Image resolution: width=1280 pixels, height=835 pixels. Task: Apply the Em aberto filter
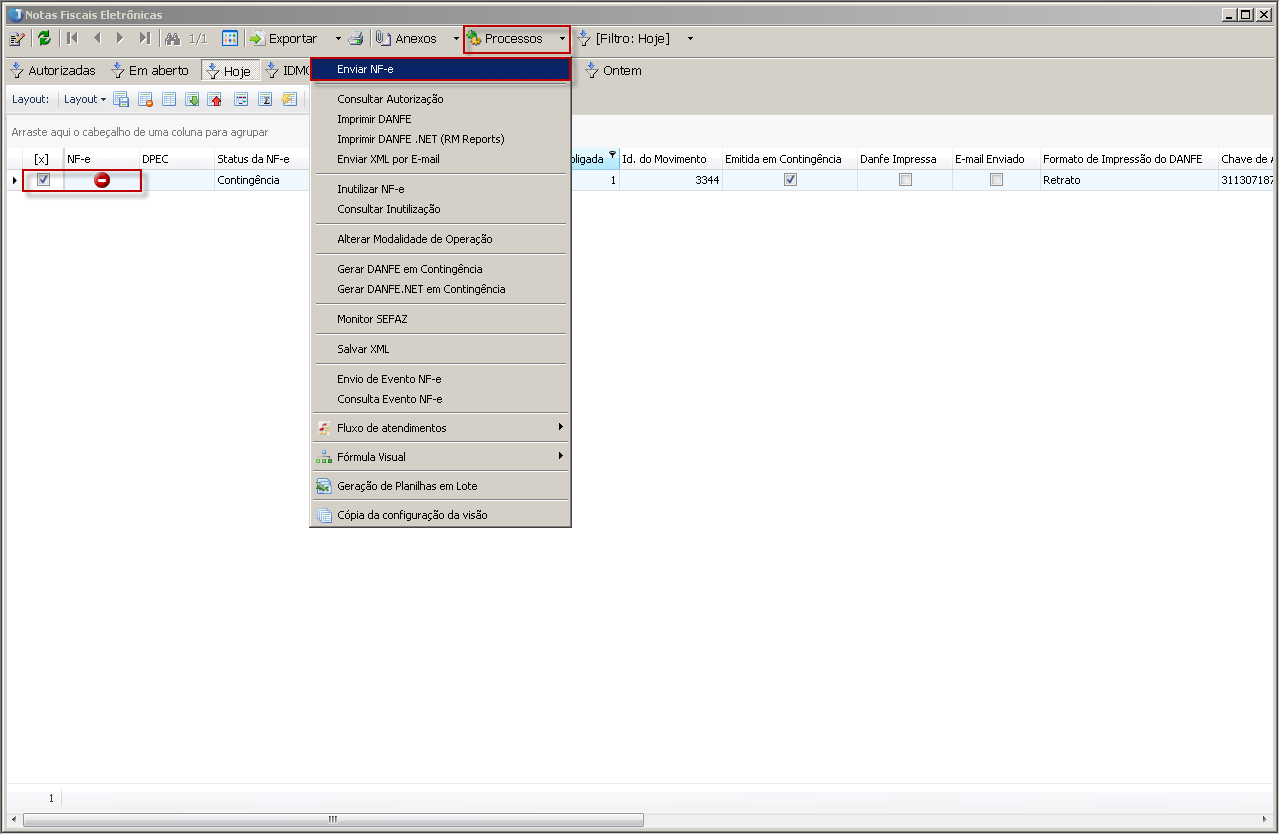coord(150,71)
